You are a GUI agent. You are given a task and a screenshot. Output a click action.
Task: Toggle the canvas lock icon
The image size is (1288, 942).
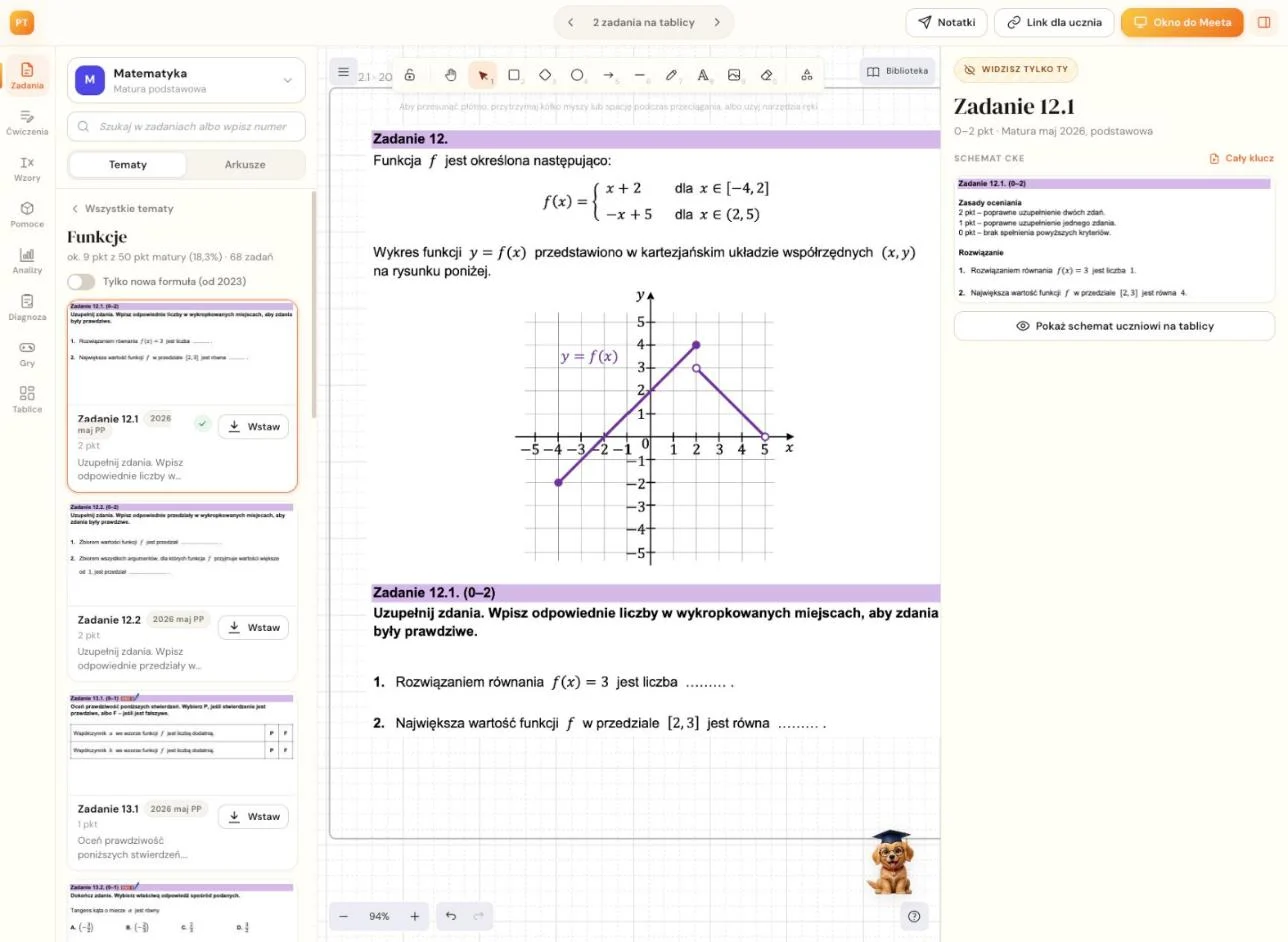(410, 75)
